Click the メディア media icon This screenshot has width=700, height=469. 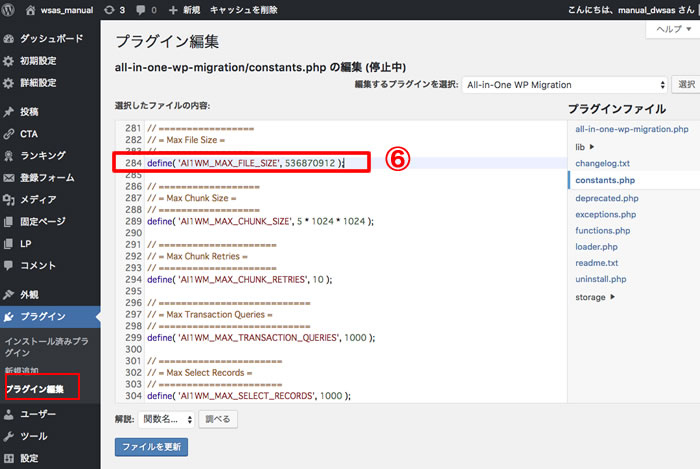pos(8,199)
